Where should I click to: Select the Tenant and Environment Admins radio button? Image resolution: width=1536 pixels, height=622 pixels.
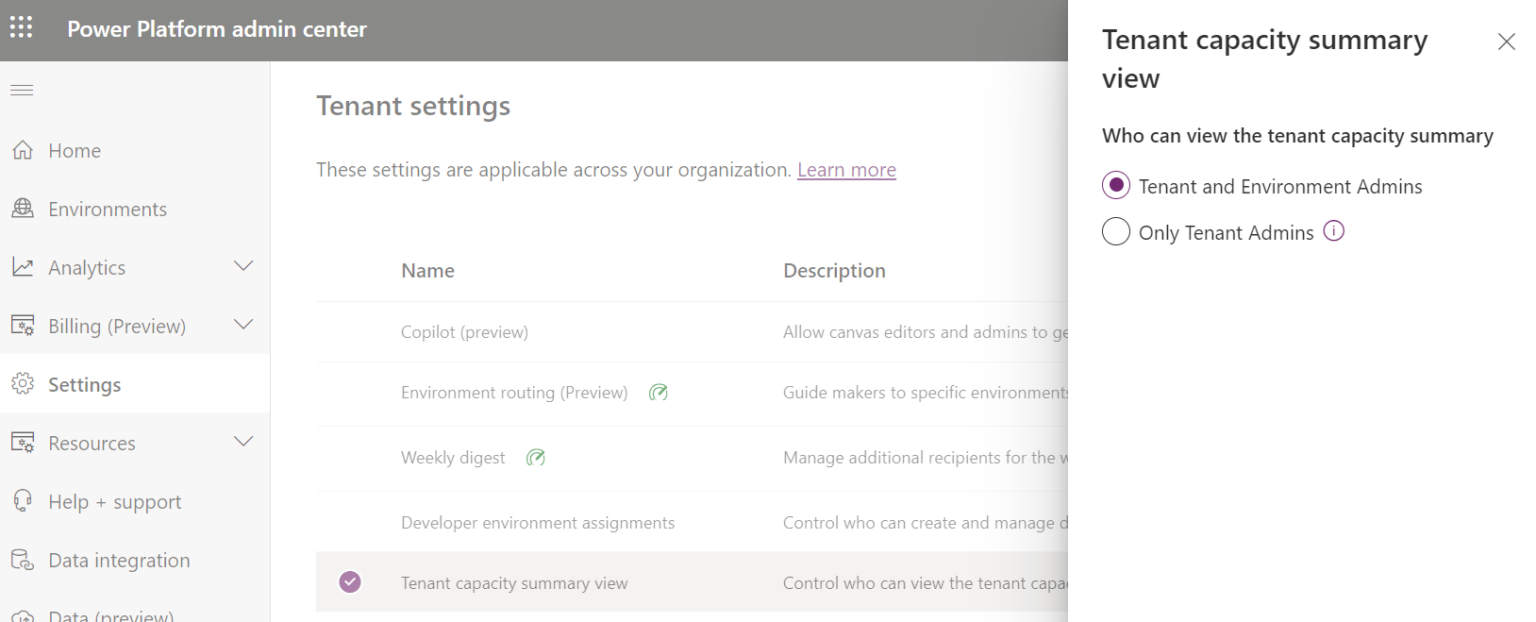pos(1116,185)
